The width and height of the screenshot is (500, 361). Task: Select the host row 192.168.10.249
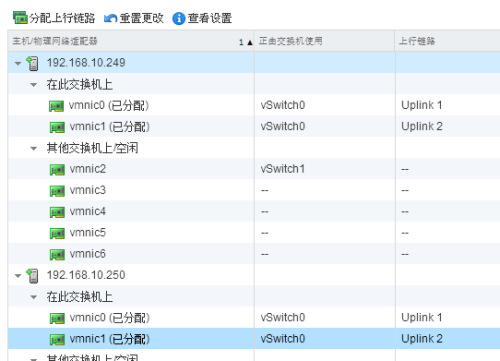(x=254, y=62)
